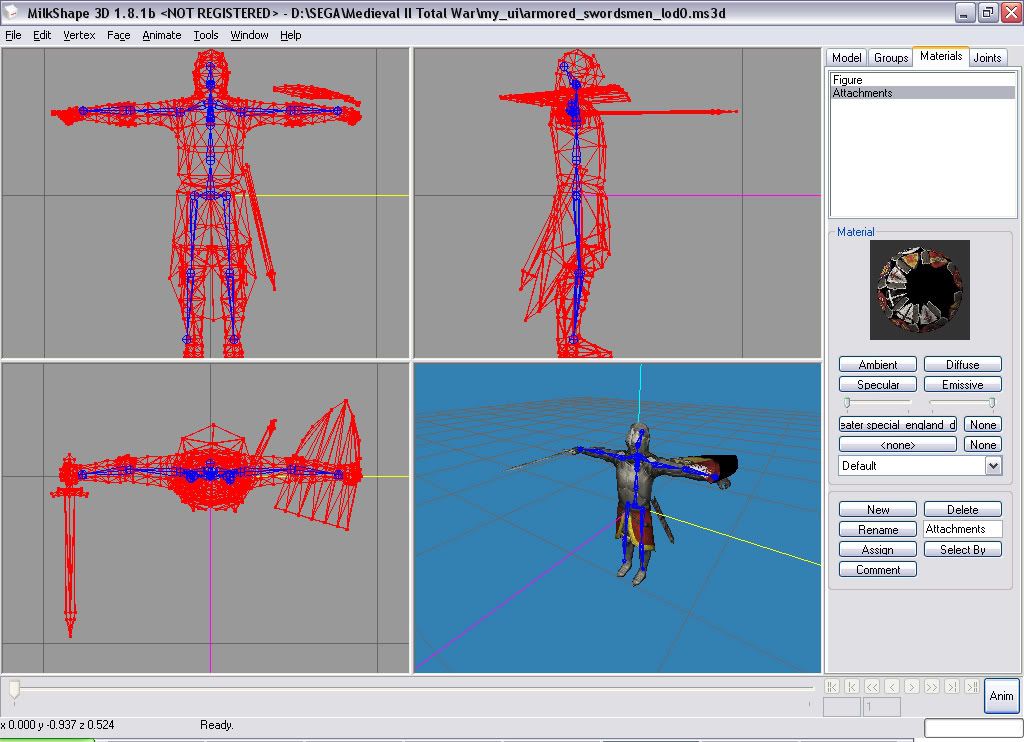
Task: Click None beside the <none> alphamap
Action: coord(983,445)
